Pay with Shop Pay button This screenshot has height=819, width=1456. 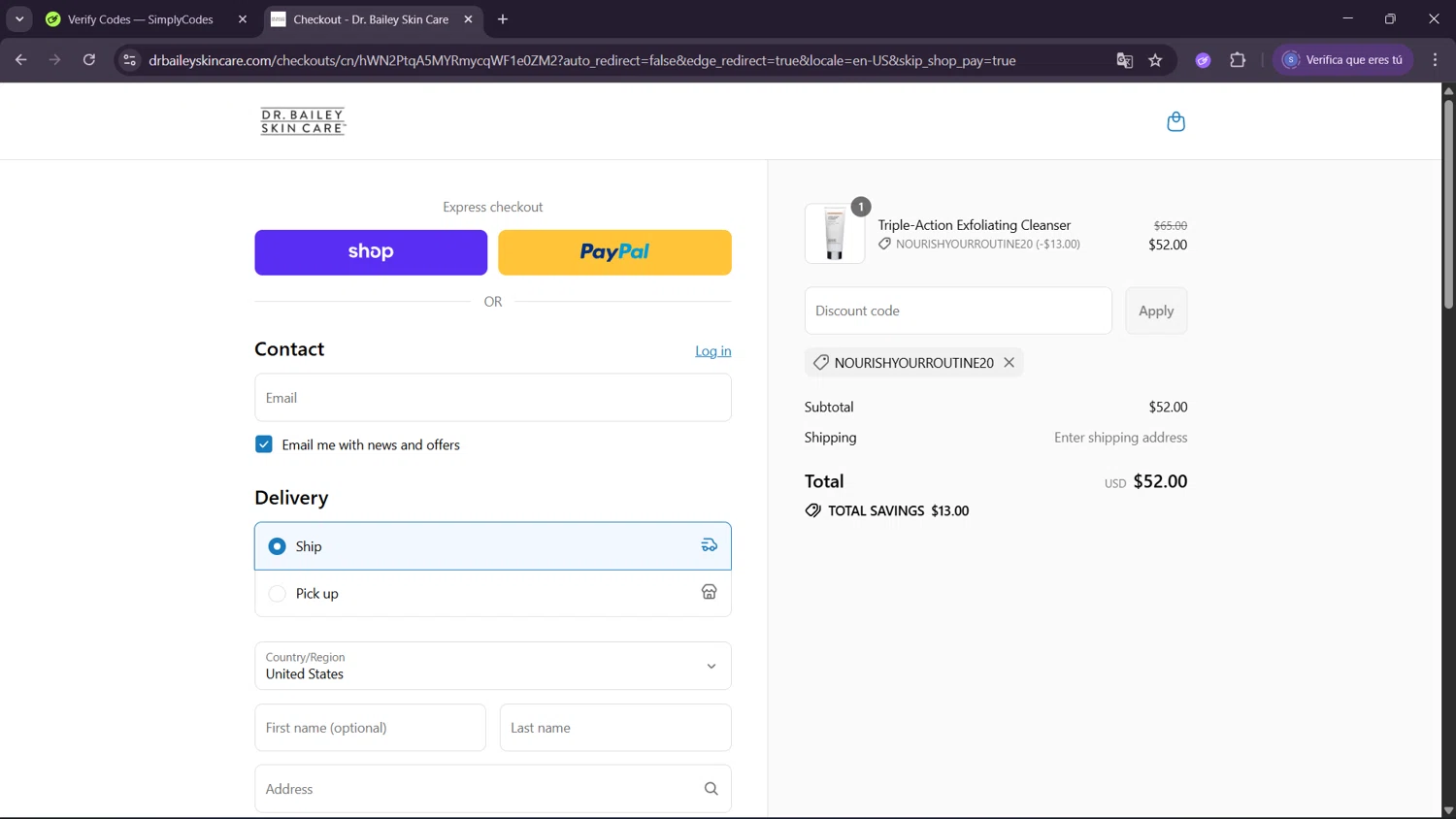pyautogui.click(x=371, y=252)
